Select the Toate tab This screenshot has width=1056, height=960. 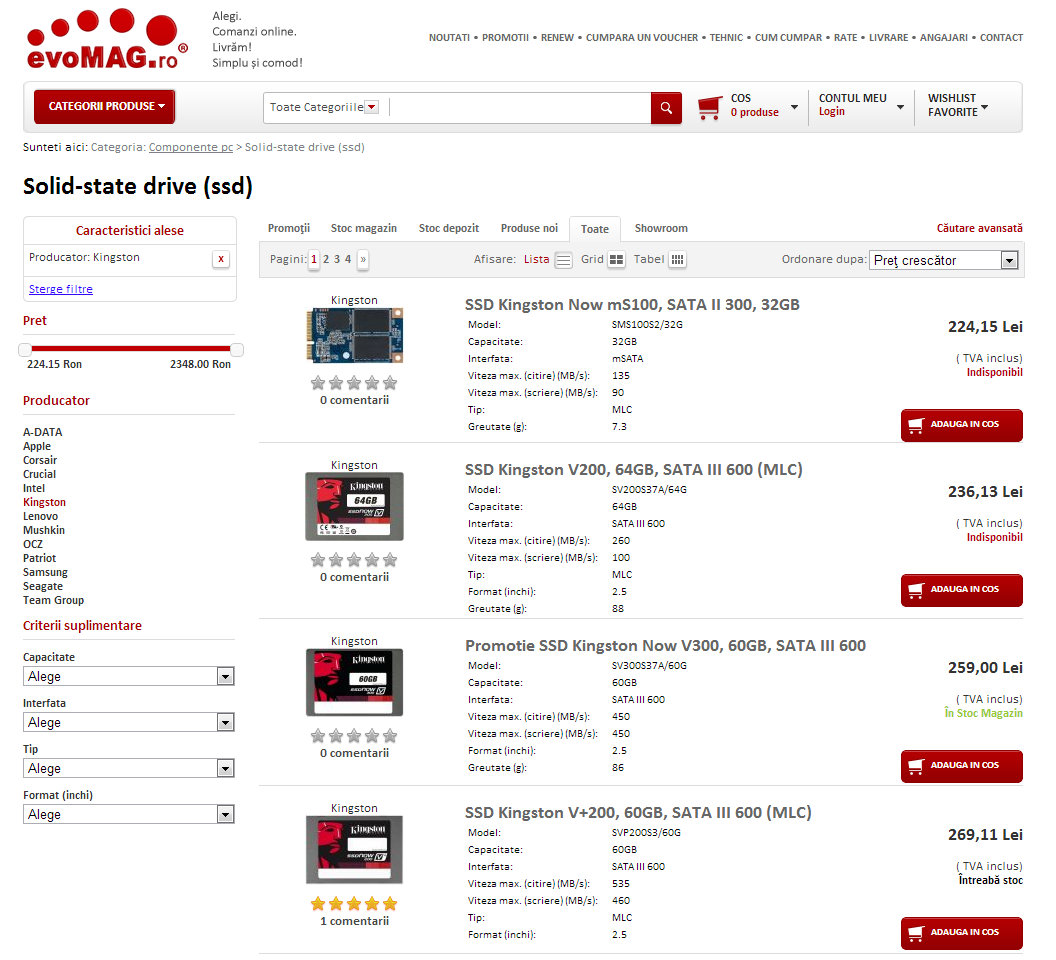tap(595, 229)
